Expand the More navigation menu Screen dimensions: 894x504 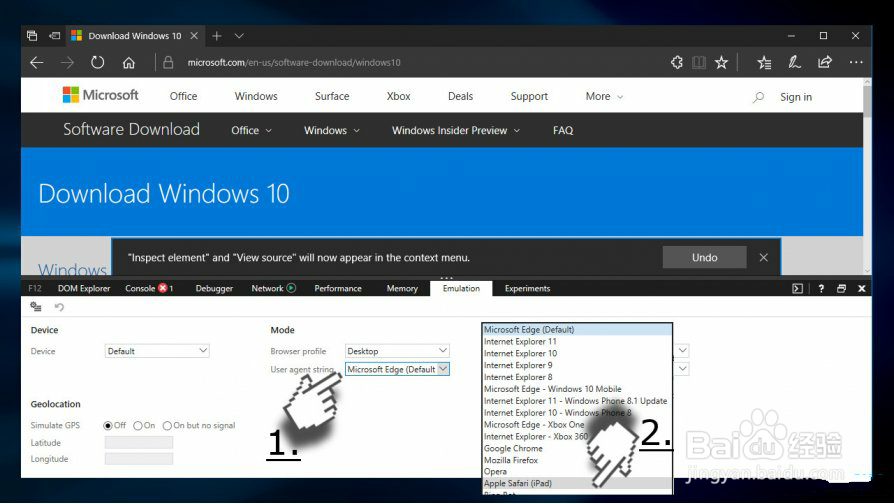pyautogui.click(x=604, y=96)
